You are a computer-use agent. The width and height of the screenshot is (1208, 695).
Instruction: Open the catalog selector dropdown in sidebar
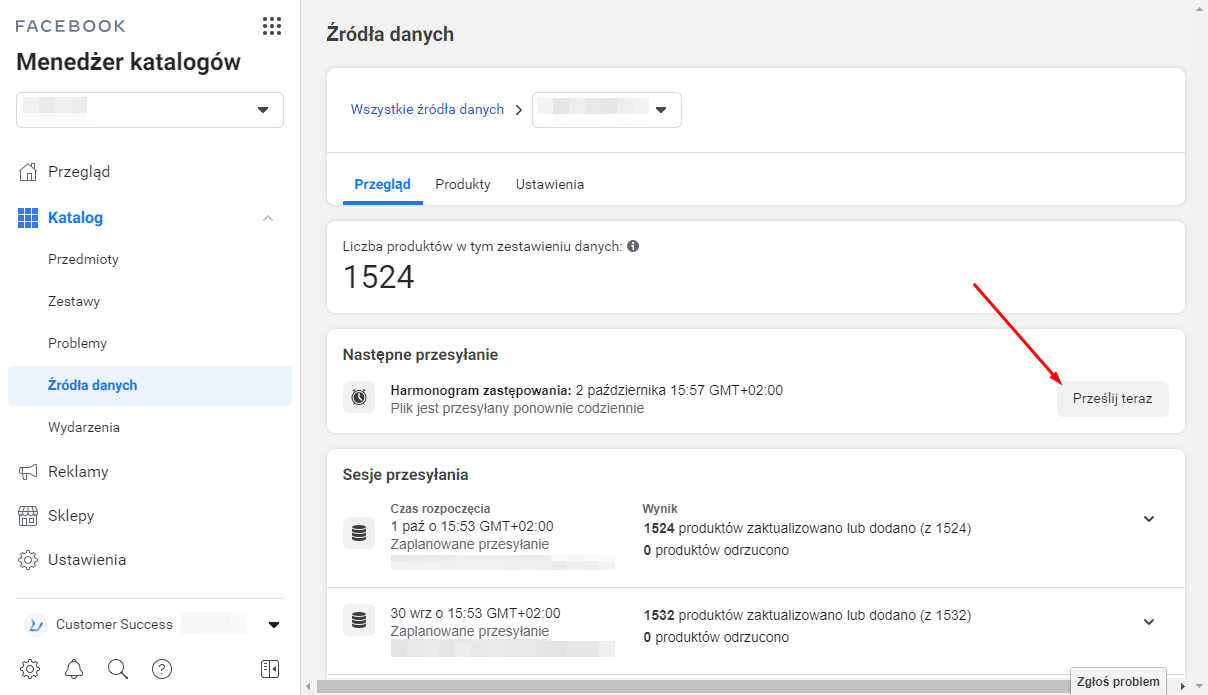(x=150, y=110)
